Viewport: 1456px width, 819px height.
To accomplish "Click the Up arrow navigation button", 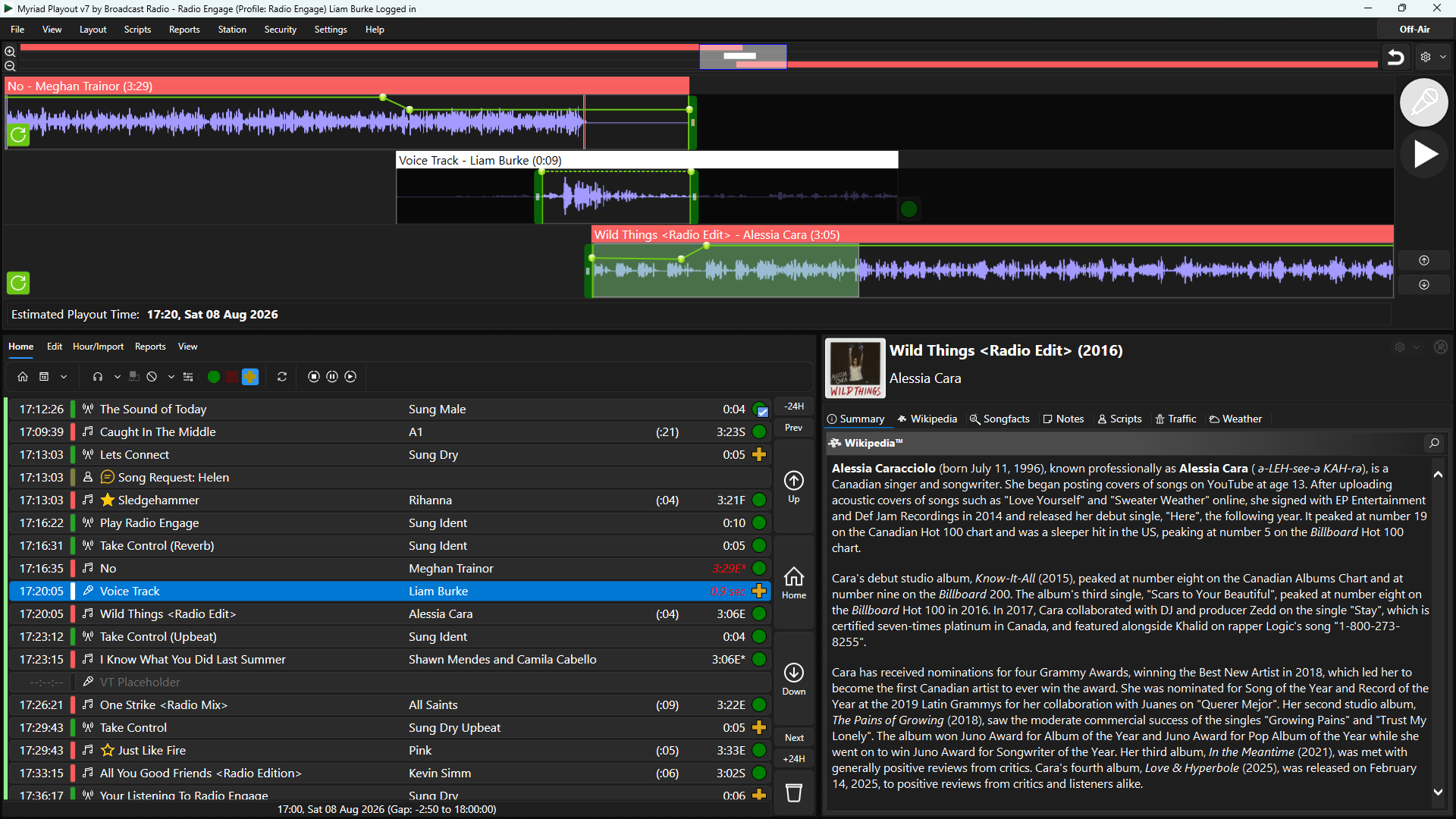I will [x=794, y=487].
